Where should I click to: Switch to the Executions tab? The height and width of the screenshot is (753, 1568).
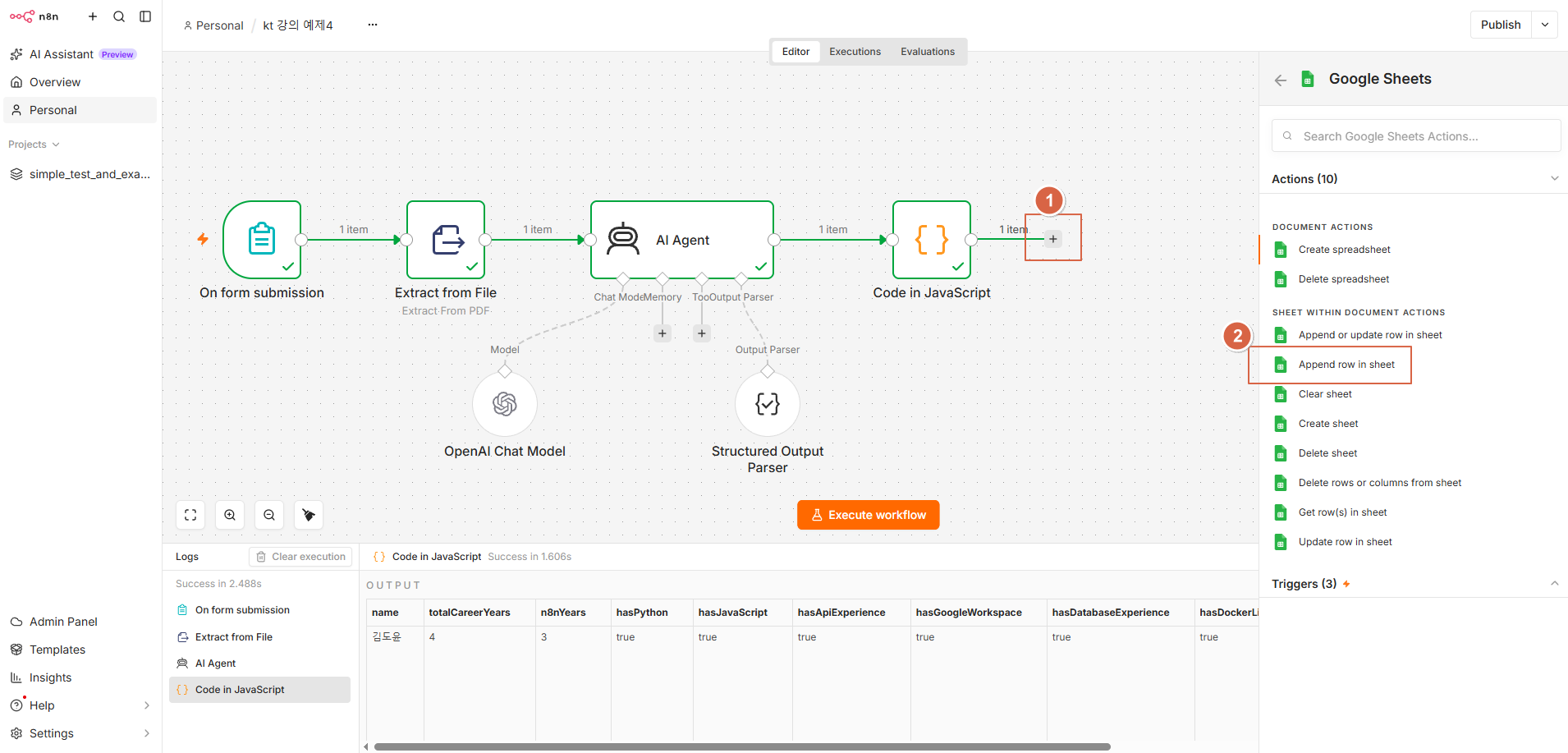[x=855, y=52]
